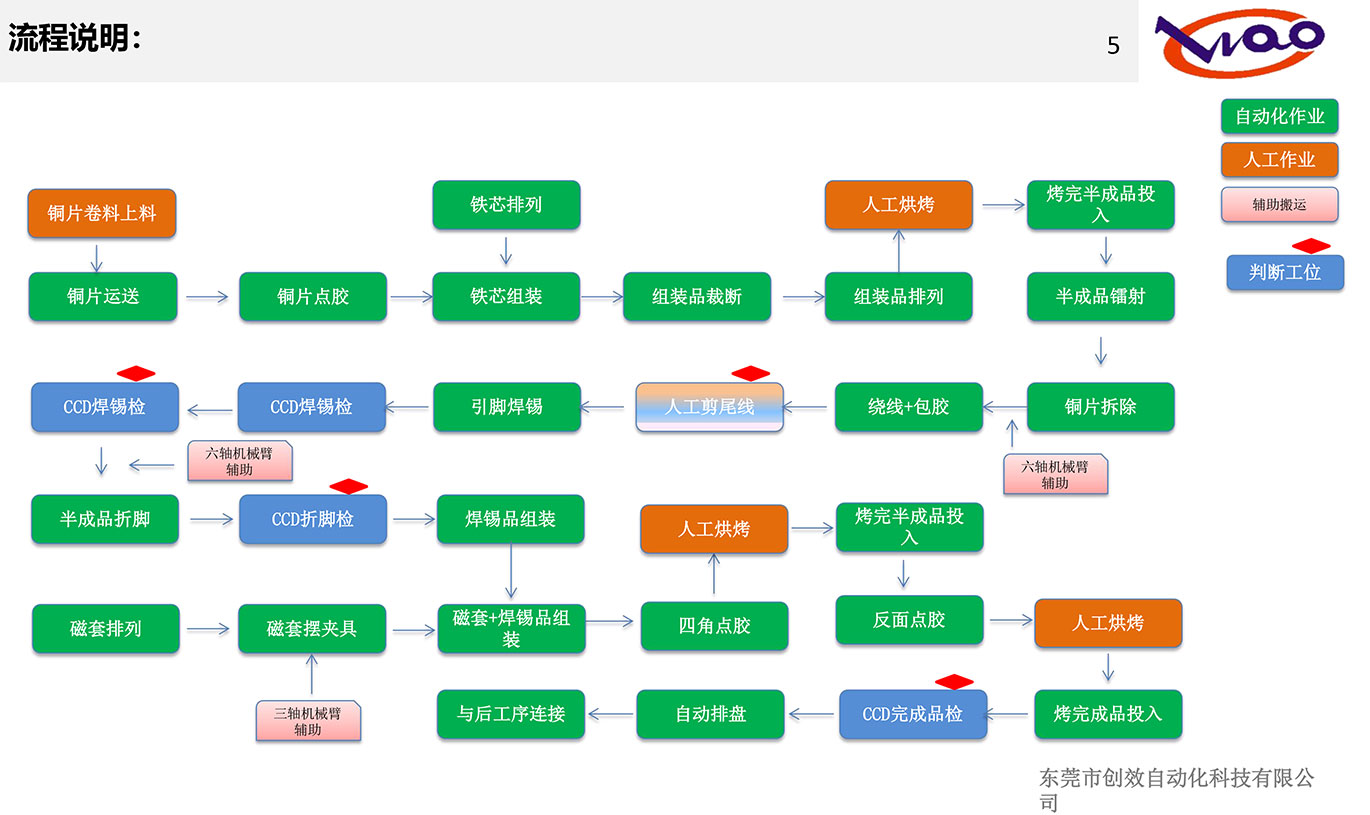The height and width of the screenshot is (815, 1370).
Task: Click the 与后工序连接 final step
Action: (510, 714)
